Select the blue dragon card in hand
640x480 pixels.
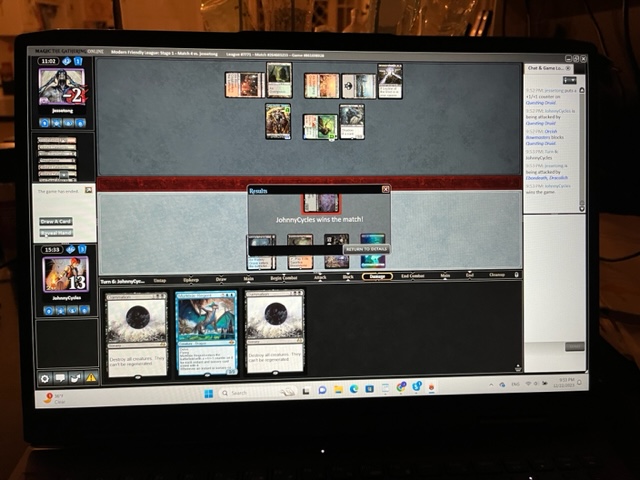pos(206,332)
